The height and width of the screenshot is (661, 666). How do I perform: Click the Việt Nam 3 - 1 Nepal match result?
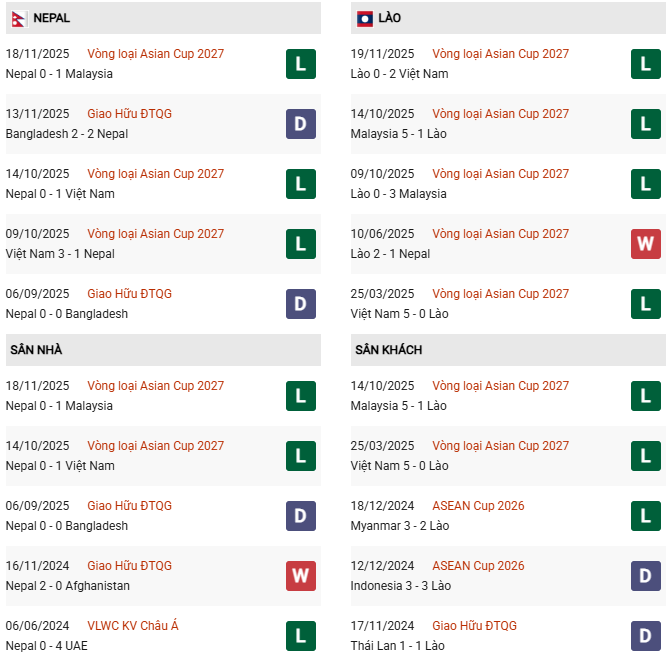[60, 254]
